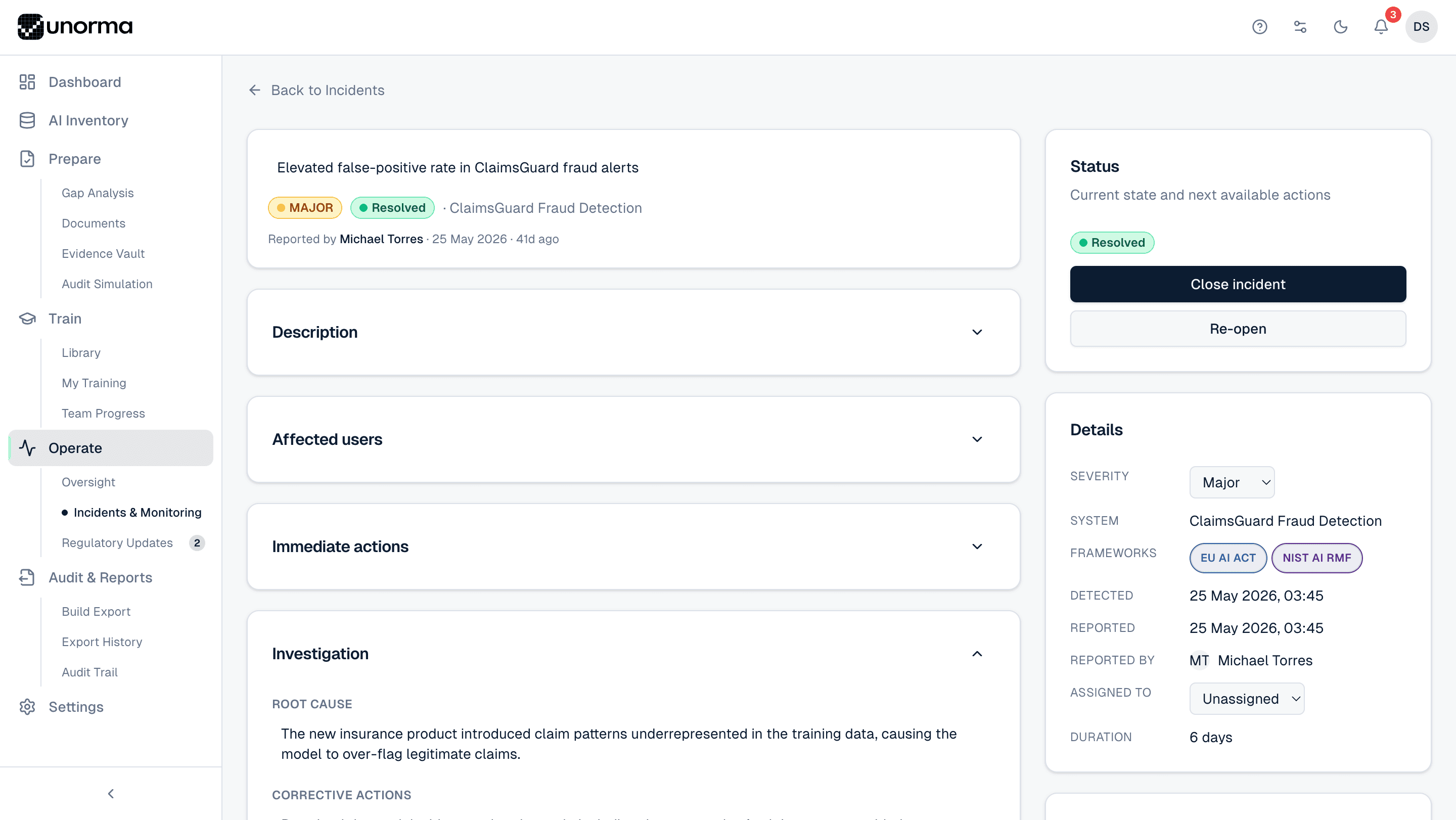Screen dimensions: 1456x820
Task: Click the Prepare document icon
Action: click(x=27, y=159)
